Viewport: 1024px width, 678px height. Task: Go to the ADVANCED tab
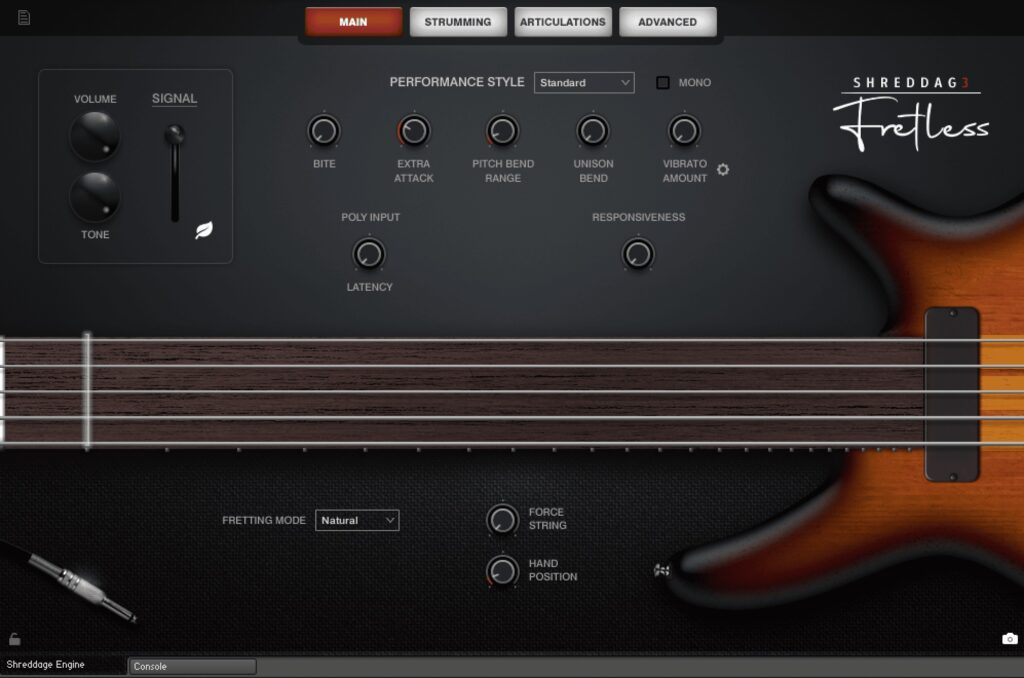click(667, 22)
